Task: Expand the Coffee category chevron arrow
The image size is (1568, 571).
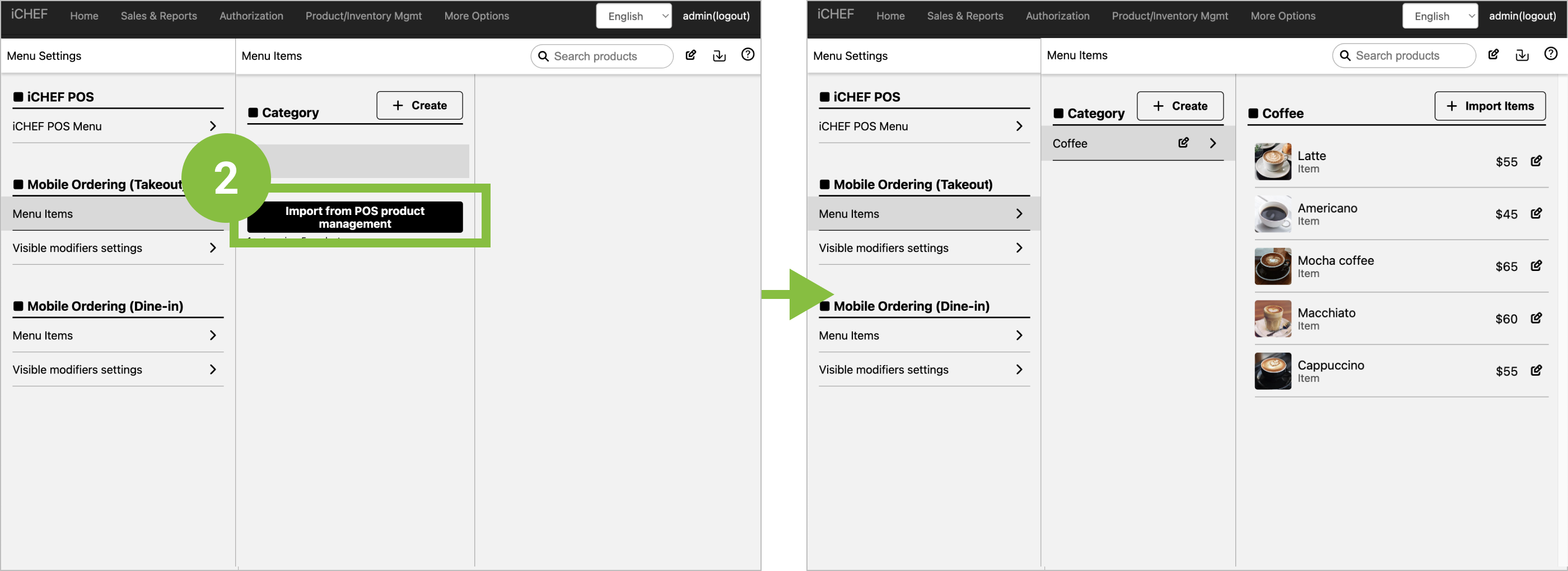Action: point(1212,143)
